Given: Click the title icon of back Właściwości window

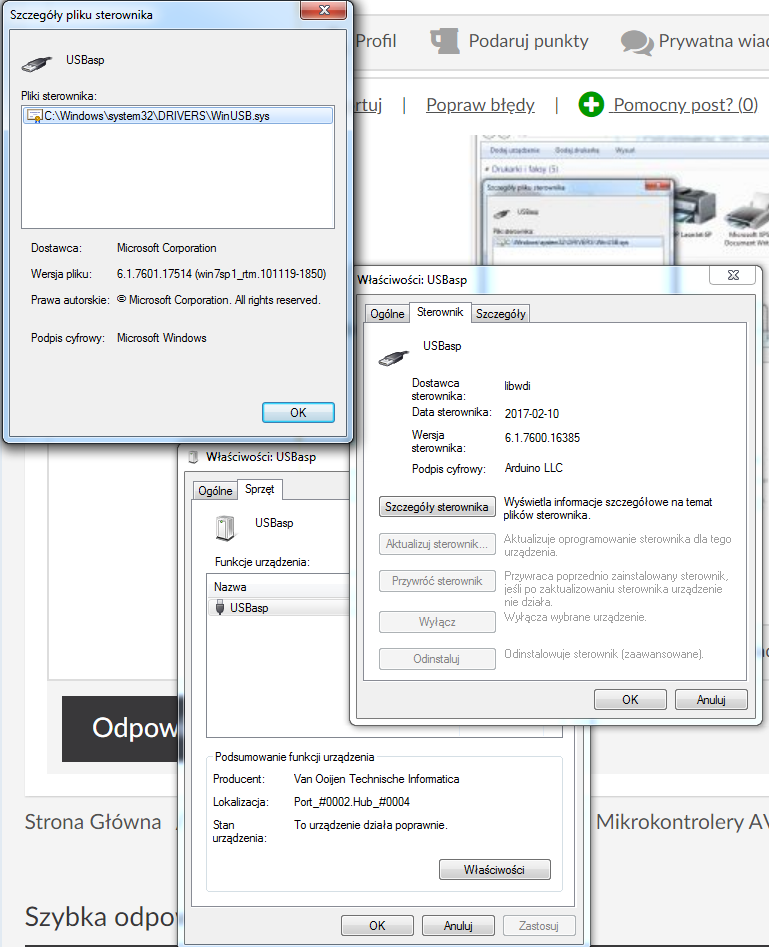Looking at the screenshot, I should point(193,457).
